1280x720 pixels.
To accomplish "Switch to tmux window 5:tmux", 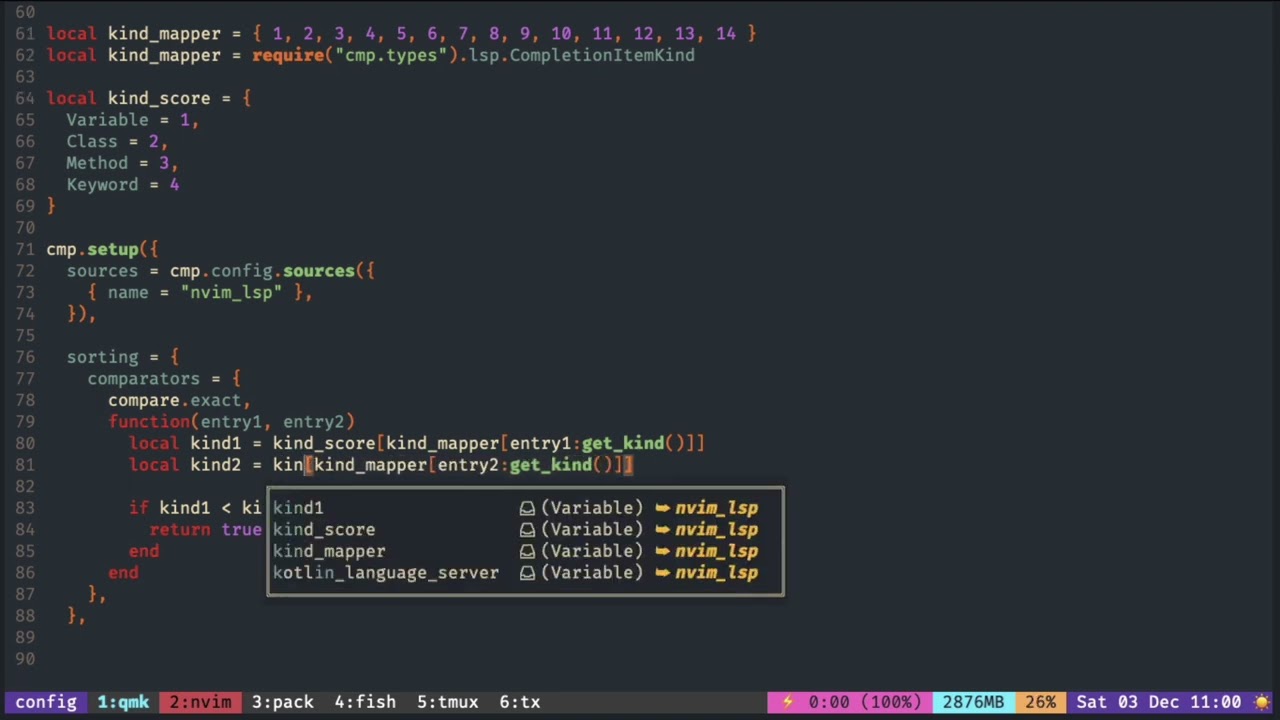I will point(447,702).
